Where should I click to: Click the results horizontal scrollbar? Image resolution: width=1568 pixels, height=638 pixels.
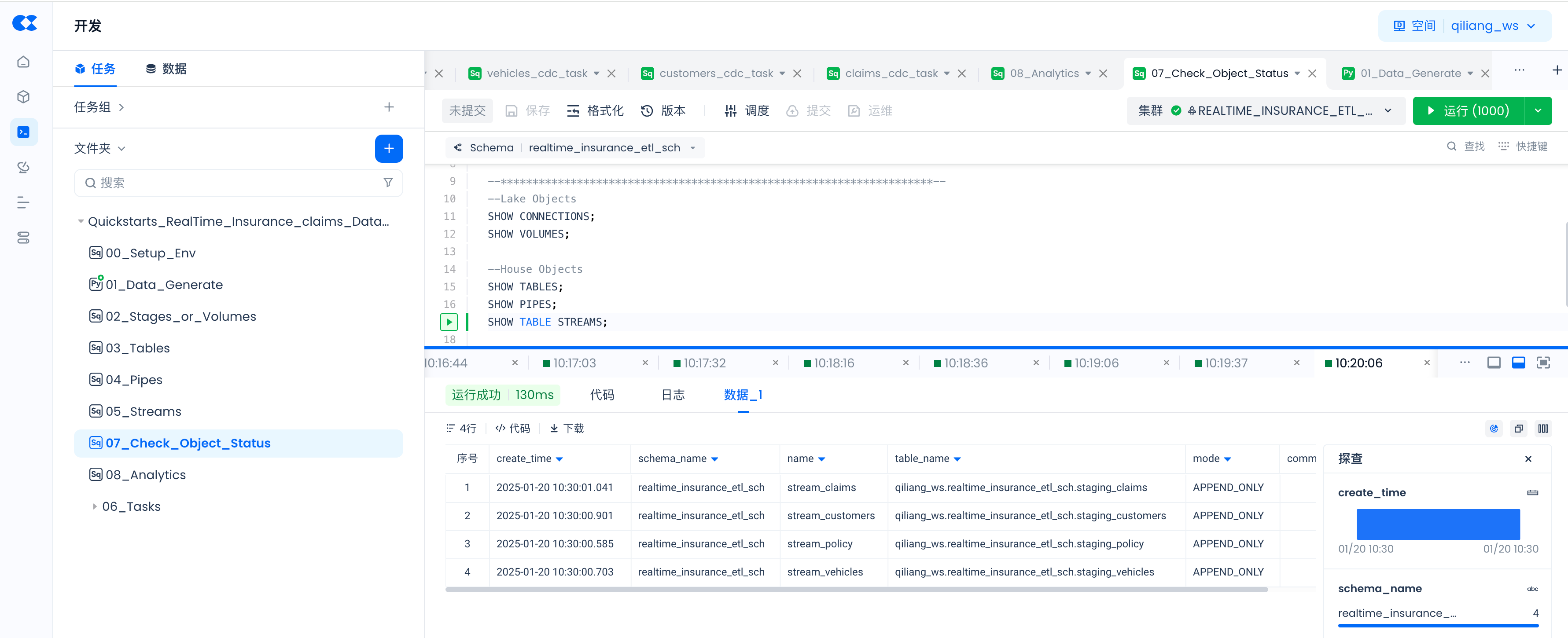[856, 589]
